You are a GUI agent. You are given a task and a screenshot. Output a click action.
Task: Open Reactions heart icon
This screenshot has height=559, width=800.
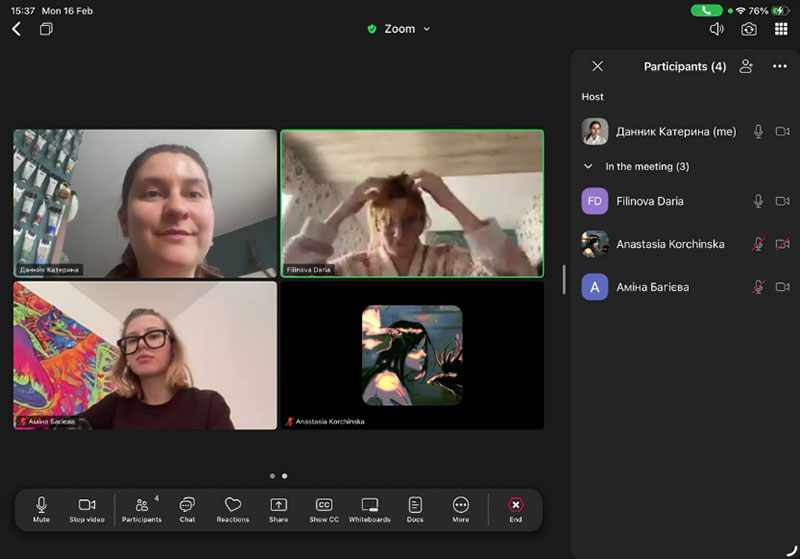pos(233,508)
